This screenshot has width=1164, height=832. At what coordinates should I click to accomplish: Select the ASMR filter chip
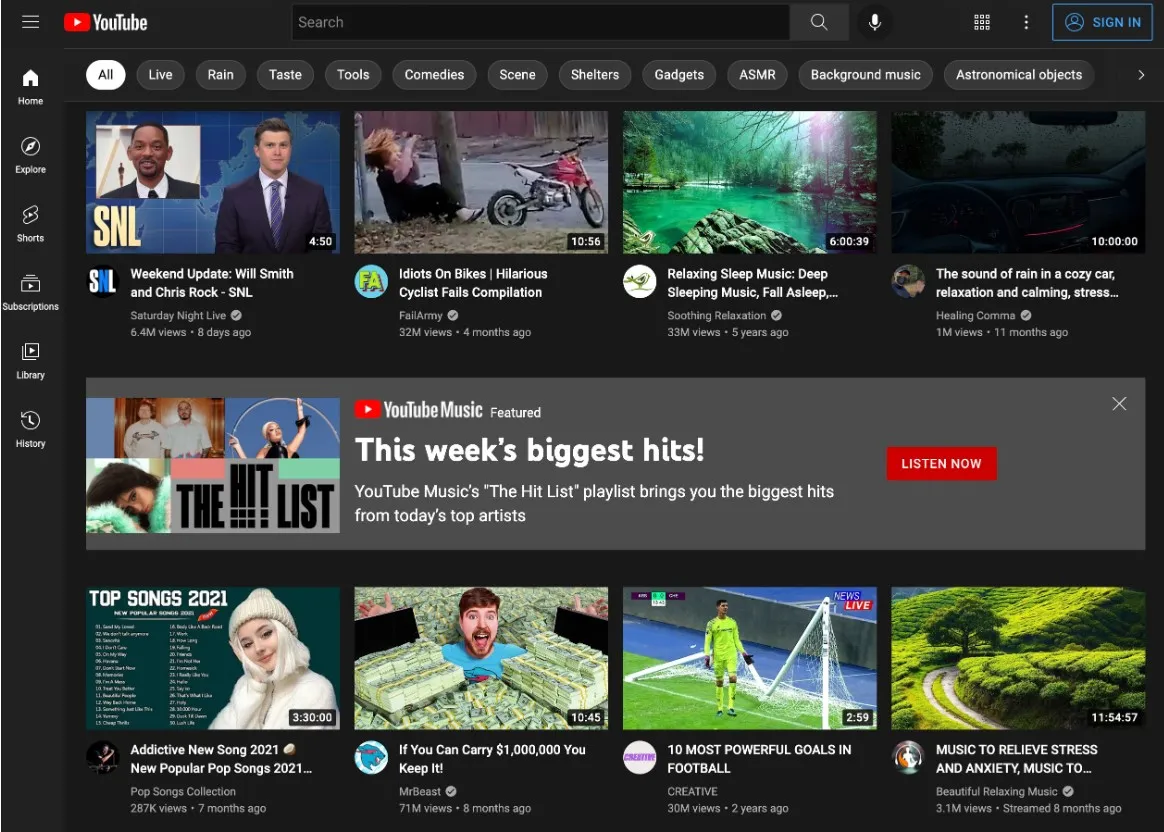click(x=757, y=75)
